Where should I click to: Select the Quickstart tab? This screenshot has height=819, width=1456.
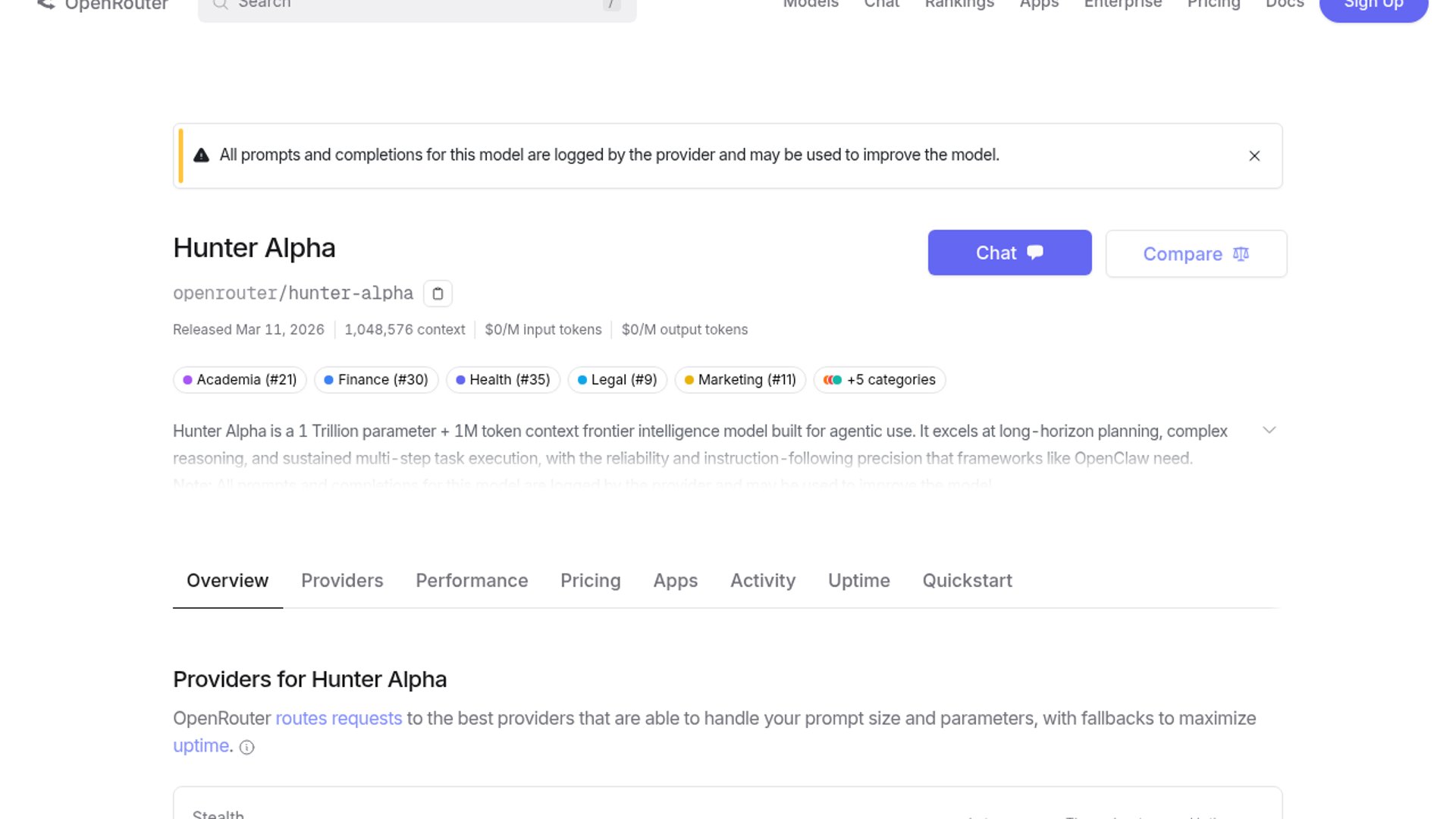pyautogui.click(x=967, y=581)
